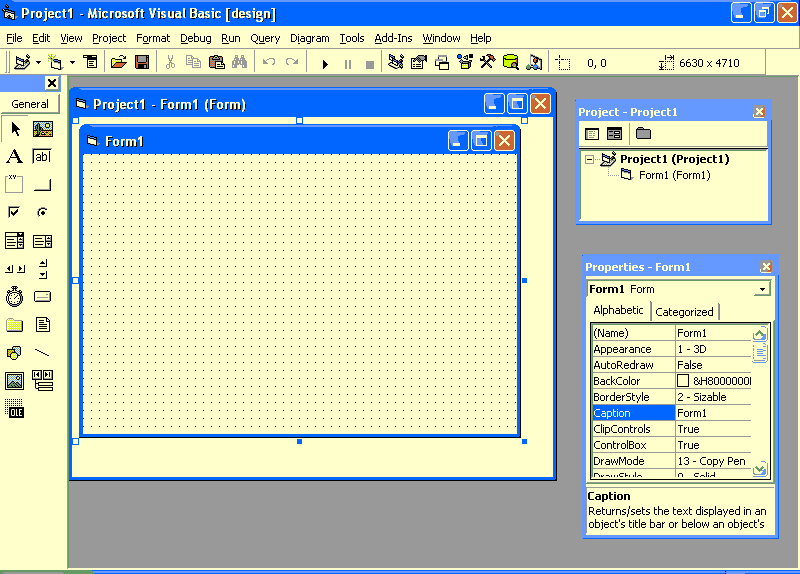The height and width of the screenshot is (574, 800).
Task: Open the File menu
Action: click(x=14, y=38)
